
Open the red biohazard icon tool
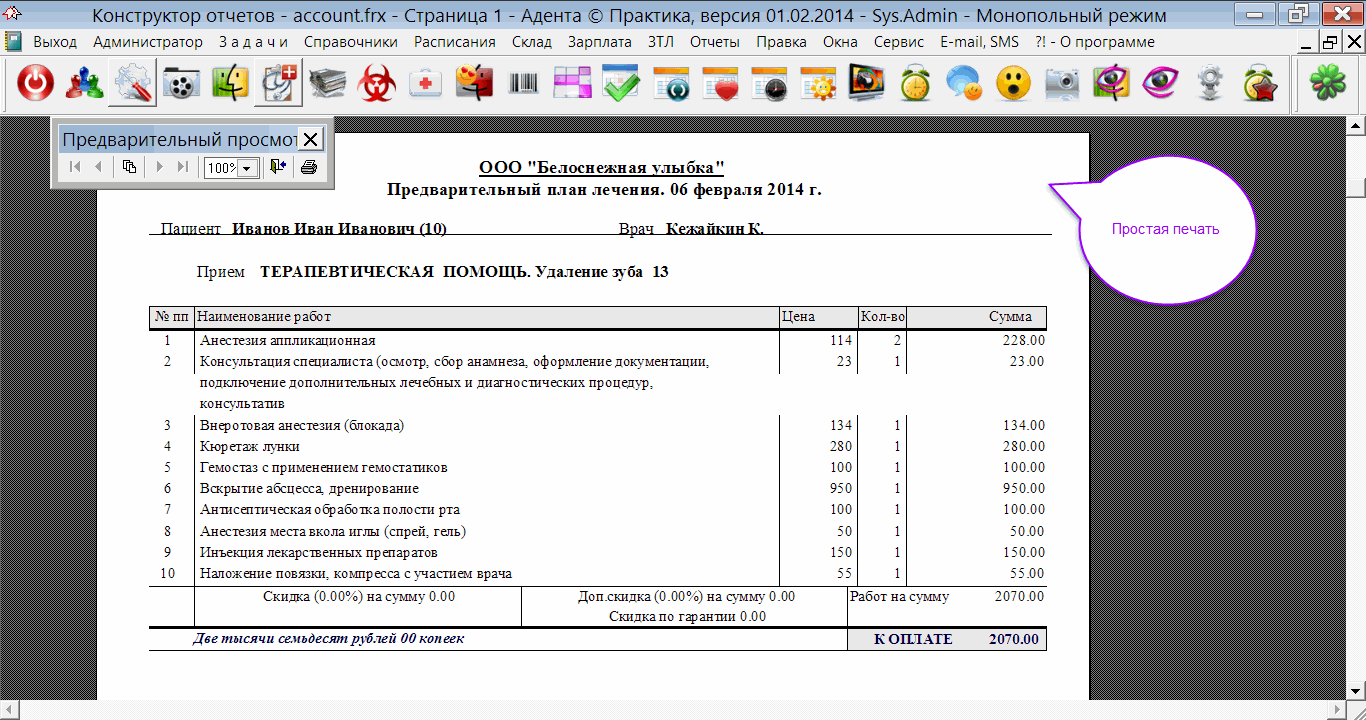point(377,85)
